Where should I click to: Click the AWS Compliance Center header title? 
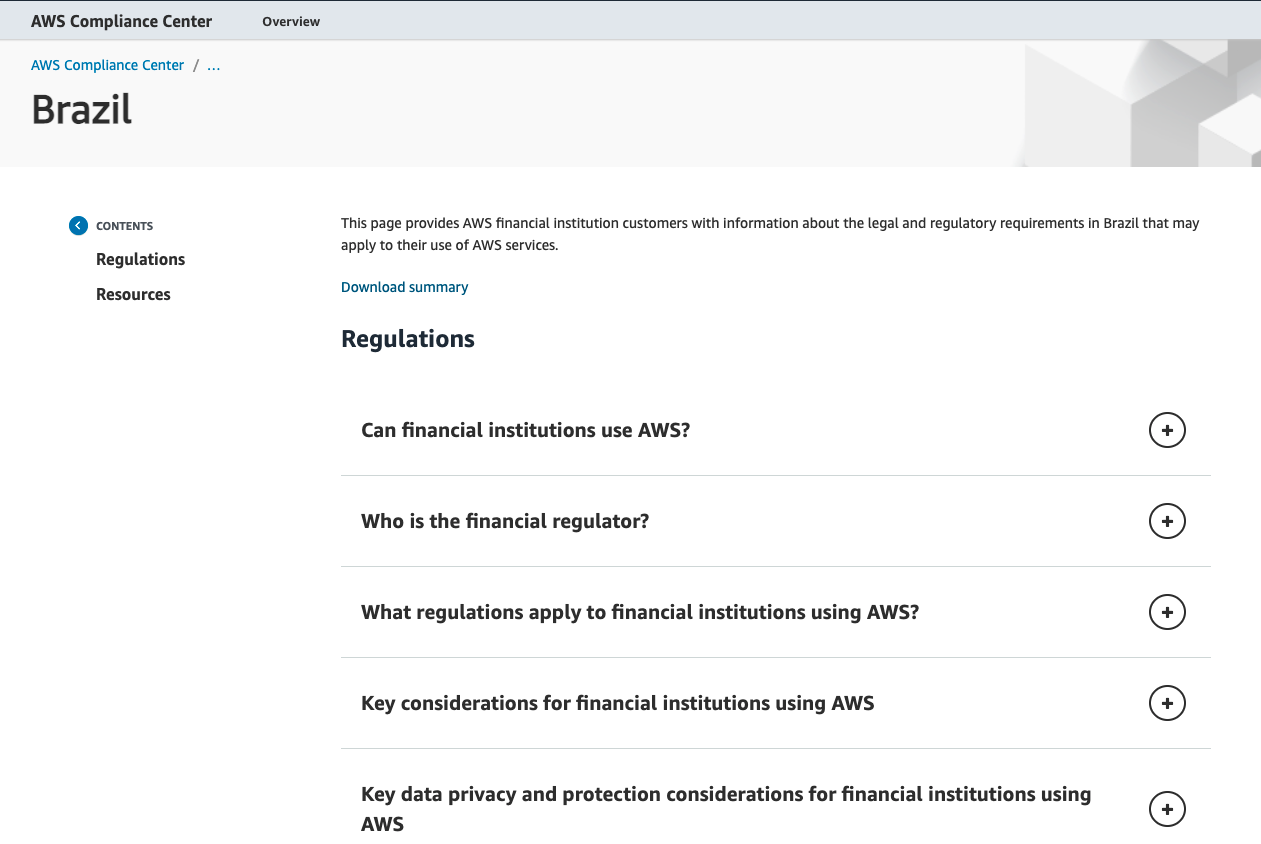[121, 21]
